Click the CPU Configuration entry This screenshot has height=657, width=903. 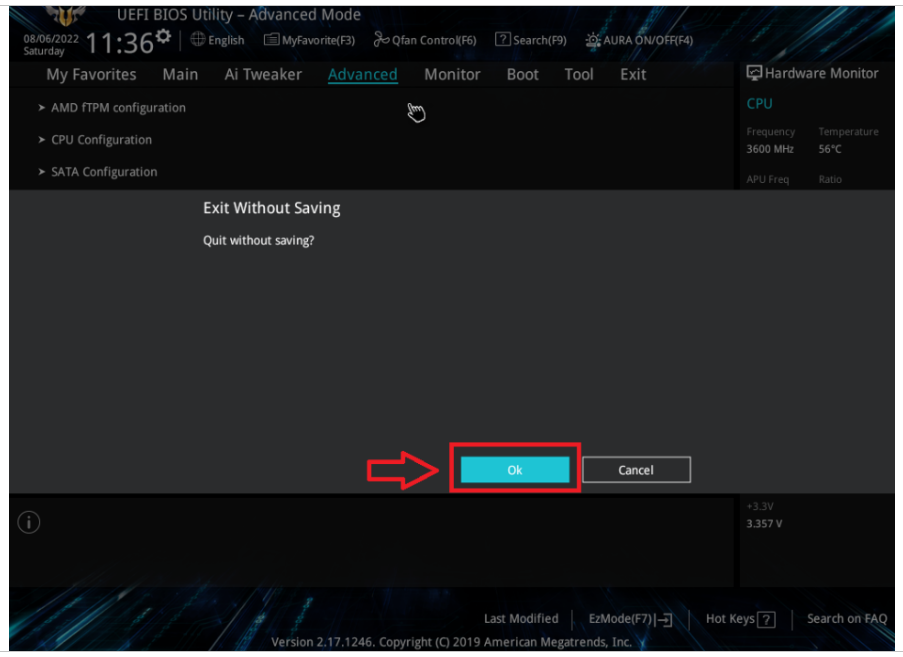[101, 140]
